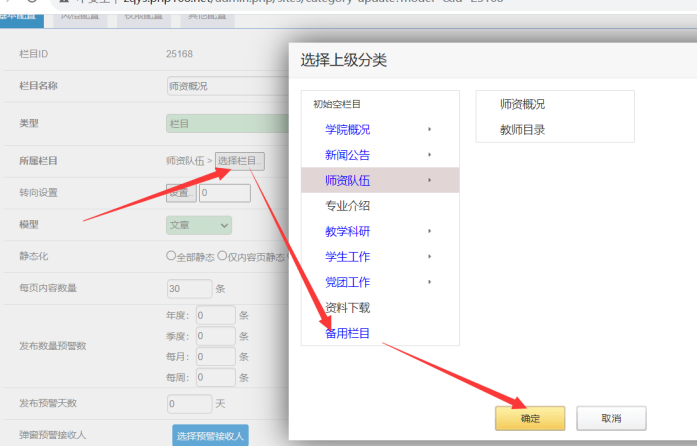Select the 全部静态 radio button
Viewport: 698px width, 446px height.
coord(171,256)
